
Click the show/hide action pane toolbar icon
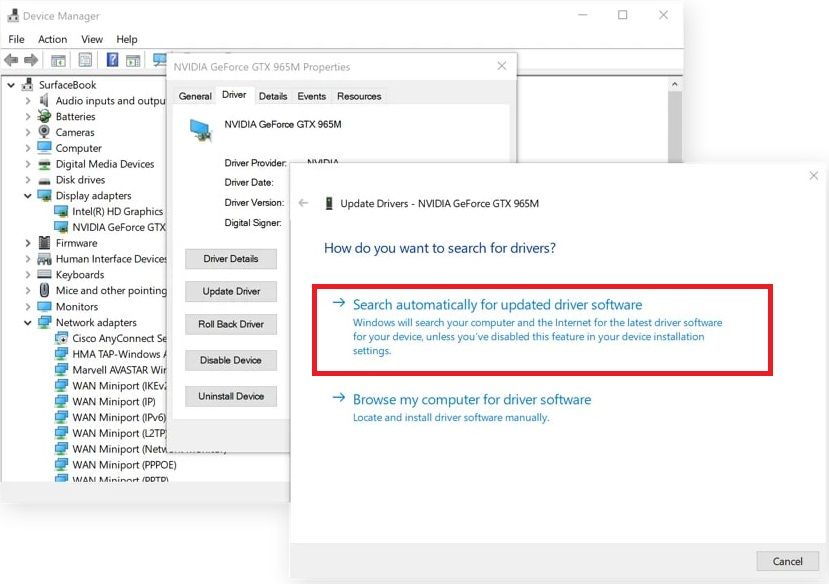pos(133,60)
